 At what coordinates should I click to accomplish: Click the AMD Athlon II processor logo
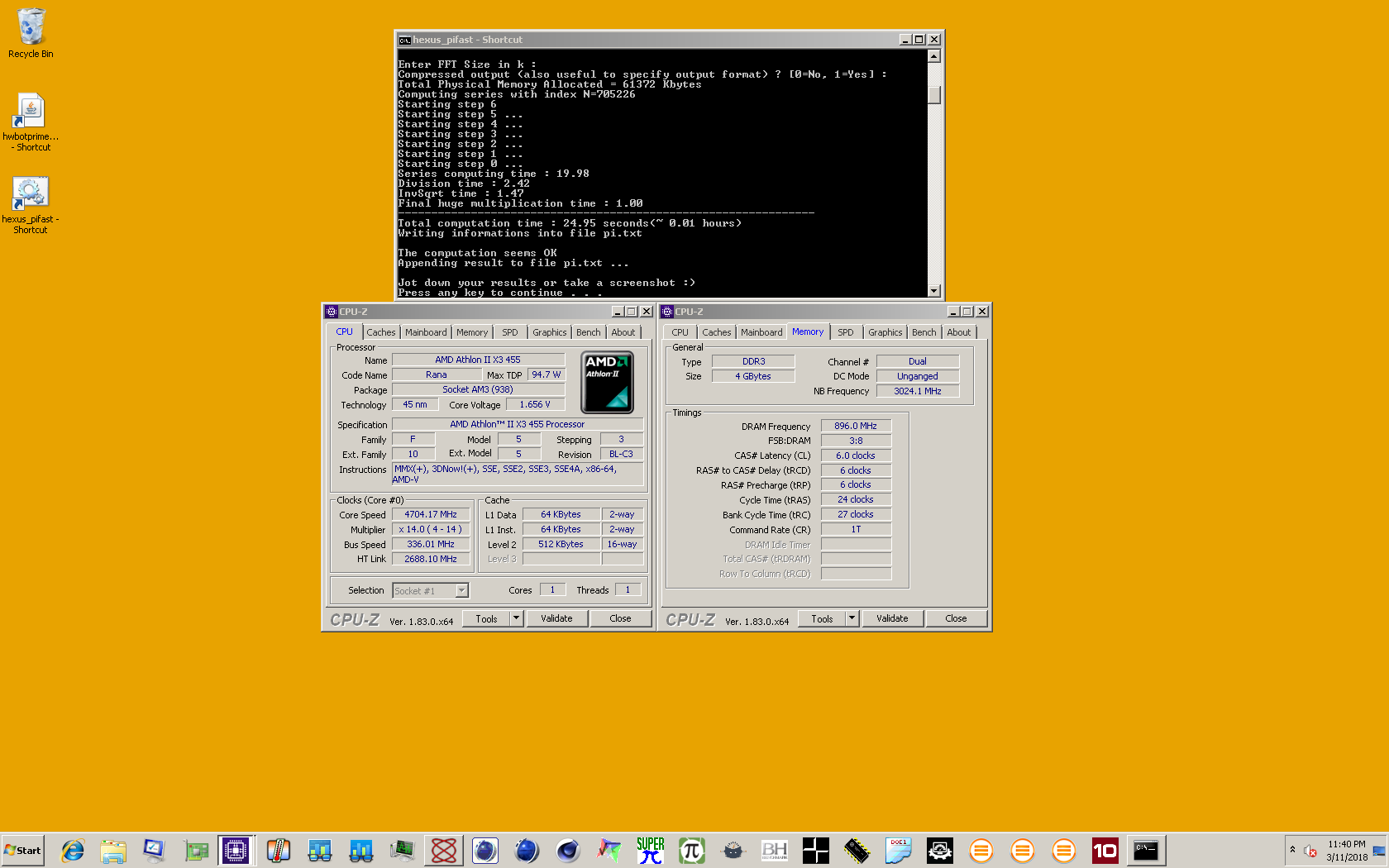coord(608,382)
